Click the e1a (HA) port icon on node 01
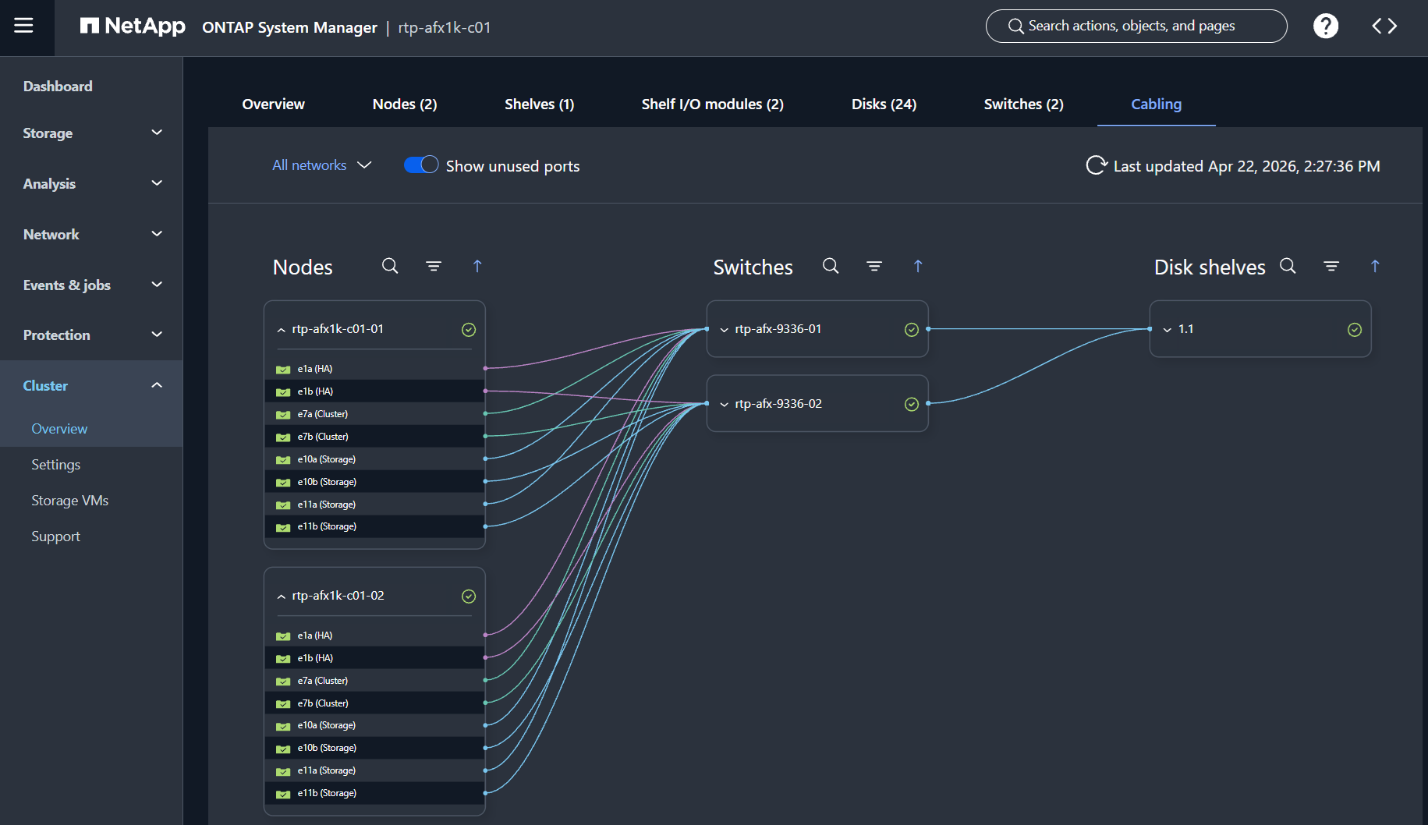The image size is (1428, 825). tap(283, 369)
